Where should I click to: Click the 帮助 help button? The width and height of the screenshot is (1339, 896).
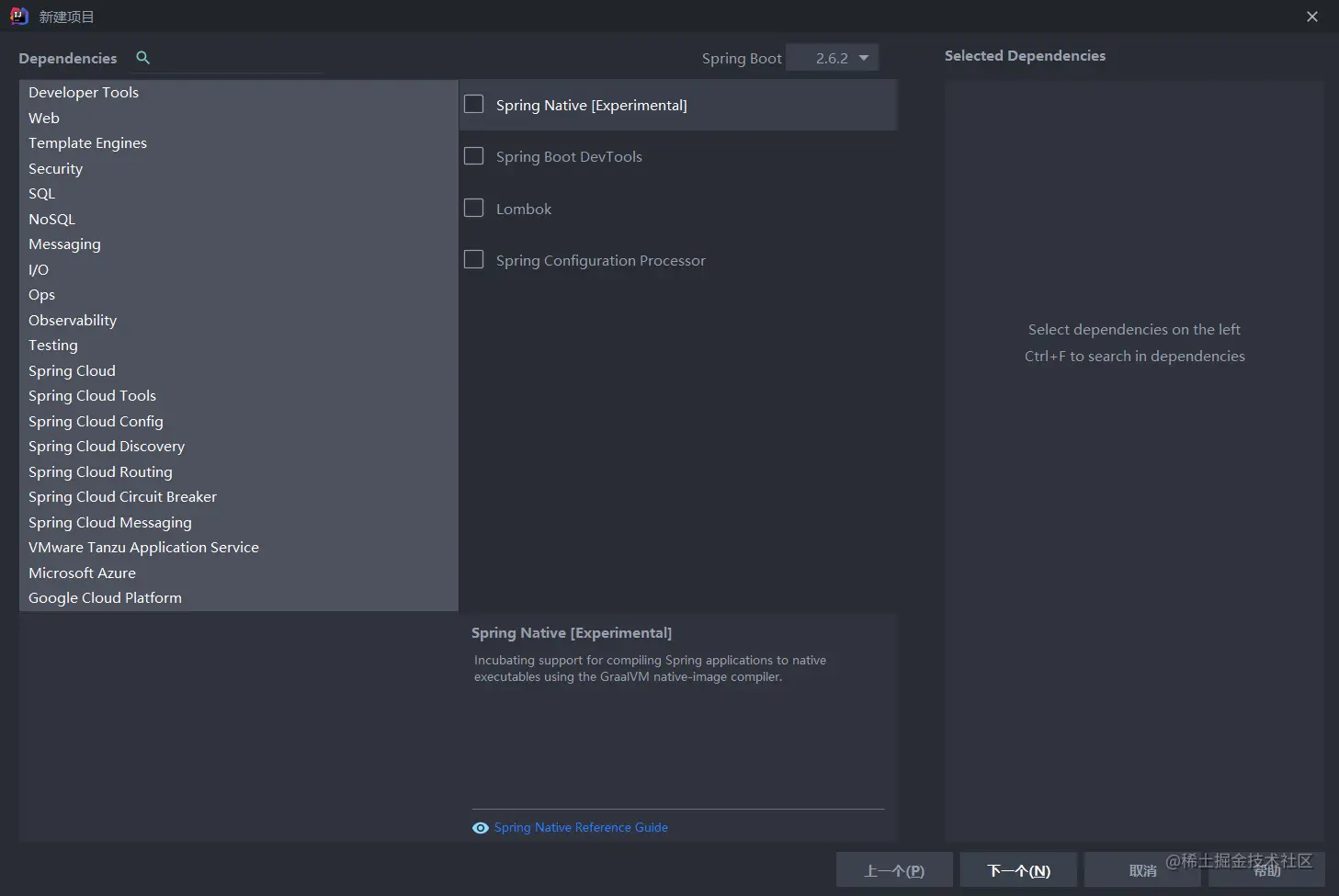pos(1266,870)
